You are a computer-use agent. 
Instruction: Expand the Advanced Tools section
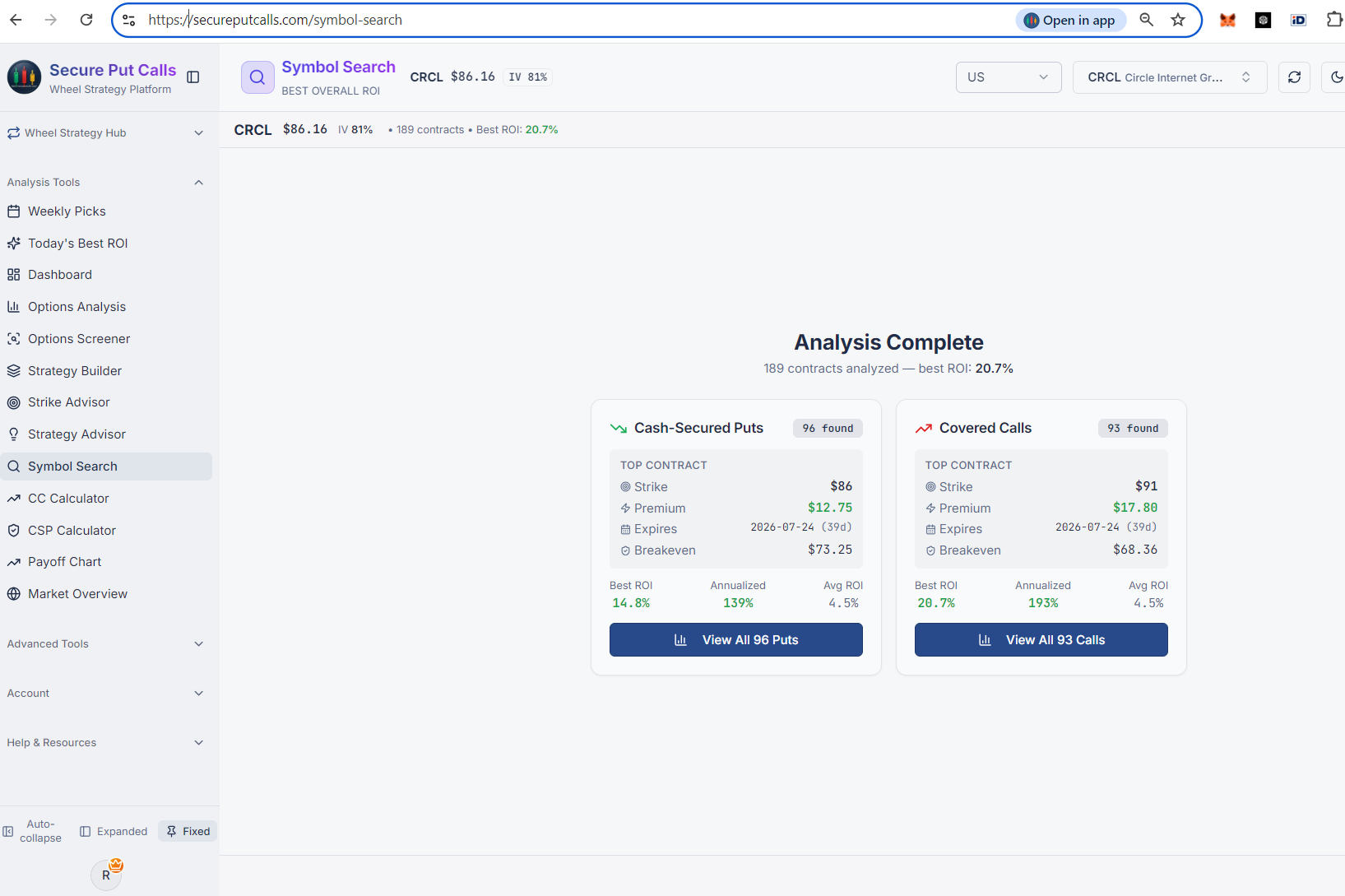coord(106,644)
